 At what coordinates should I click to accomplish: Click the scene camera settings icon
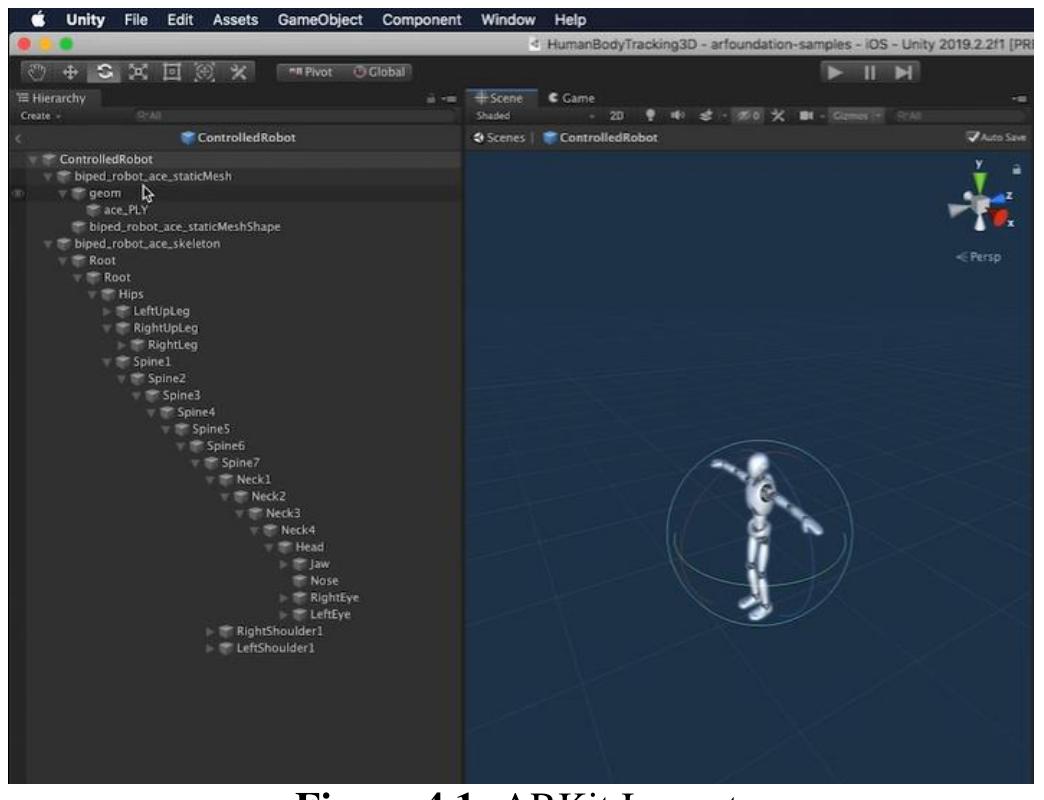pyautogui.click(x=806, y=116)
